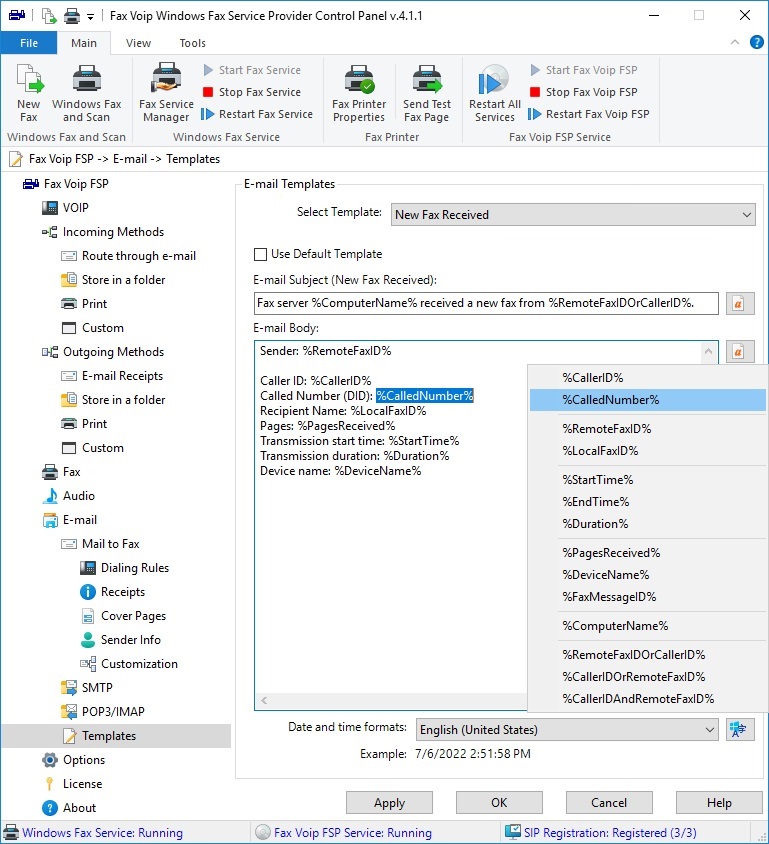Open Cover Pages tree item
Image resolution: width=769 pixels, height=844 pixels.
coord(123,616)
